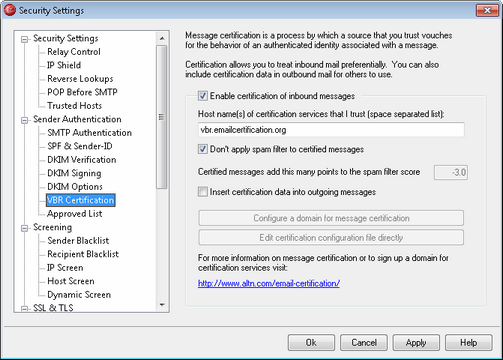Viewport: 503px width, 360px height.
Task: Enable Insert certification data into outgoing messages
Action: 203,192
